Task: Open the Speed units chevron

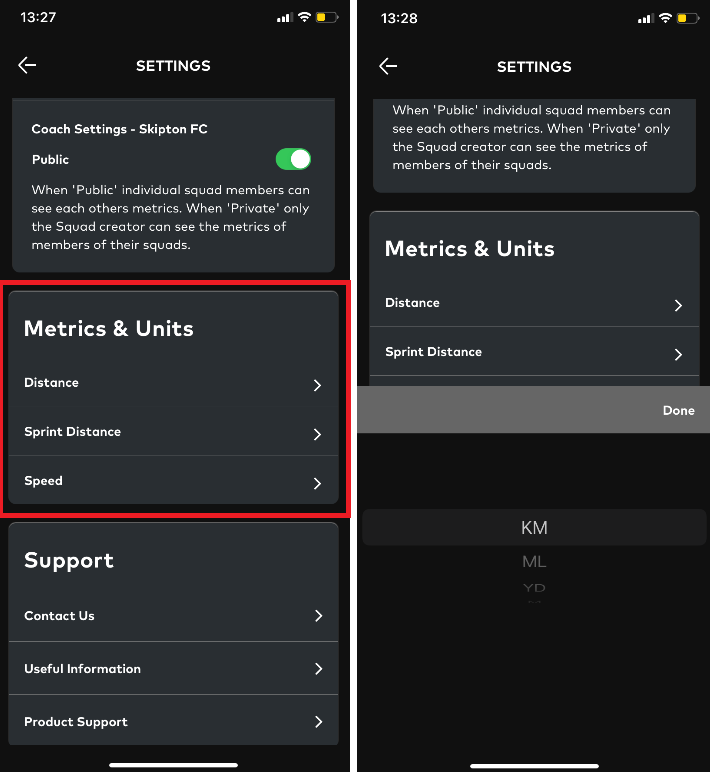Action: pyautogui.click(x=317, y=483)
